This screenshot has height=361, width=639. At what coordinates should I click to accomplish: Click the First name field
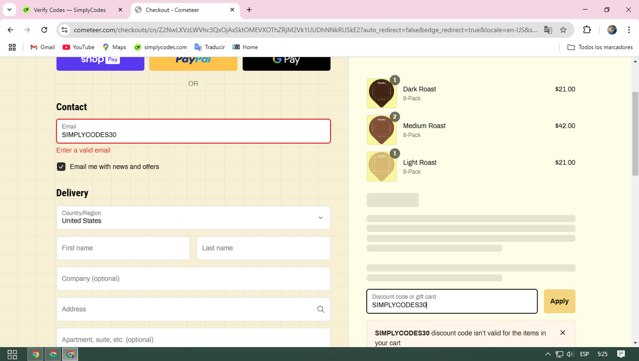pyautogui.click(x=123, y=248)
